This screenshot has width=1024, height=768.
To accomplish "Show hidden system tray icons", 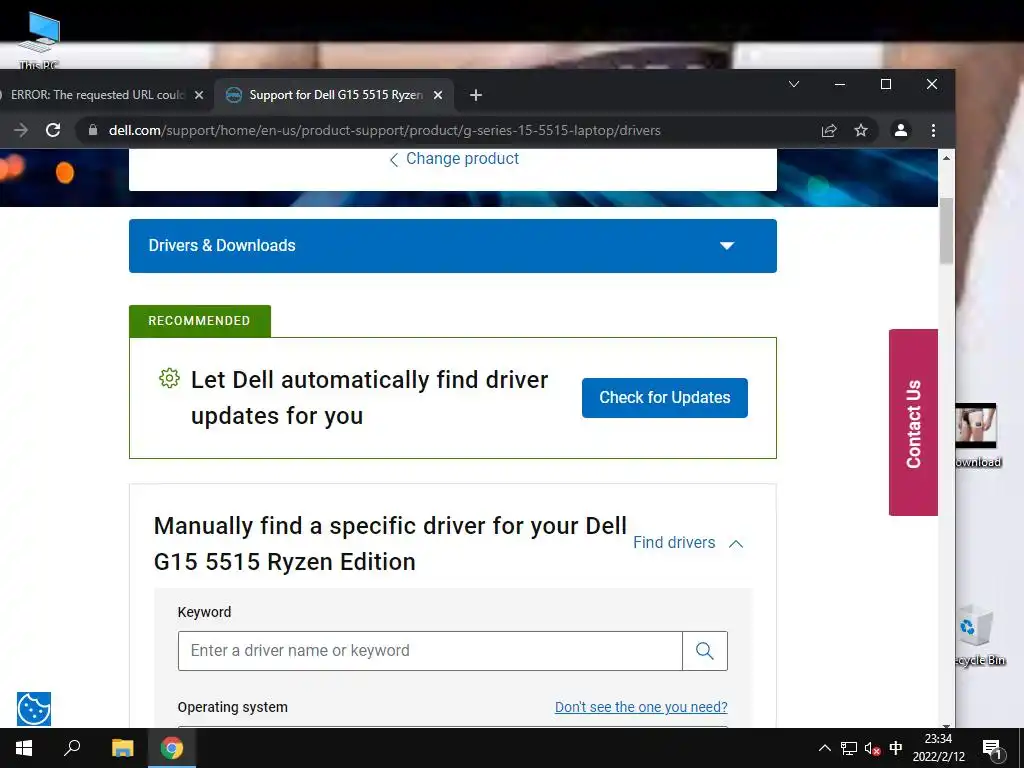I will coord(825,748).
